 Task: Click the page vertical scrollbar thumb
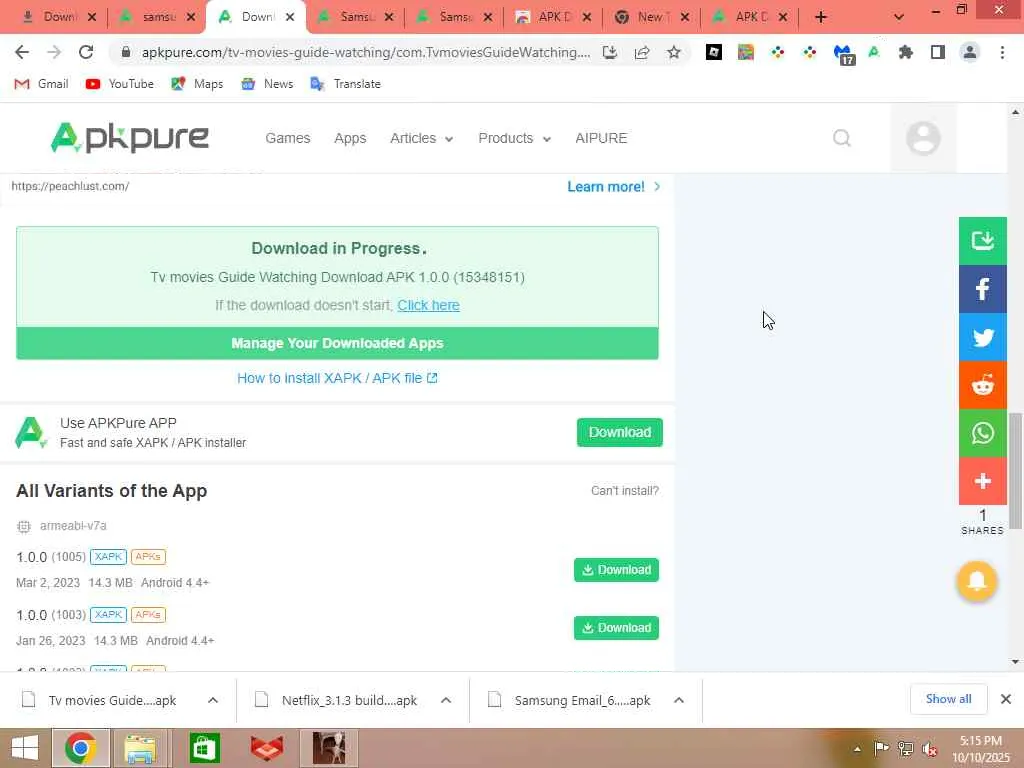(x=1015, y=470)
